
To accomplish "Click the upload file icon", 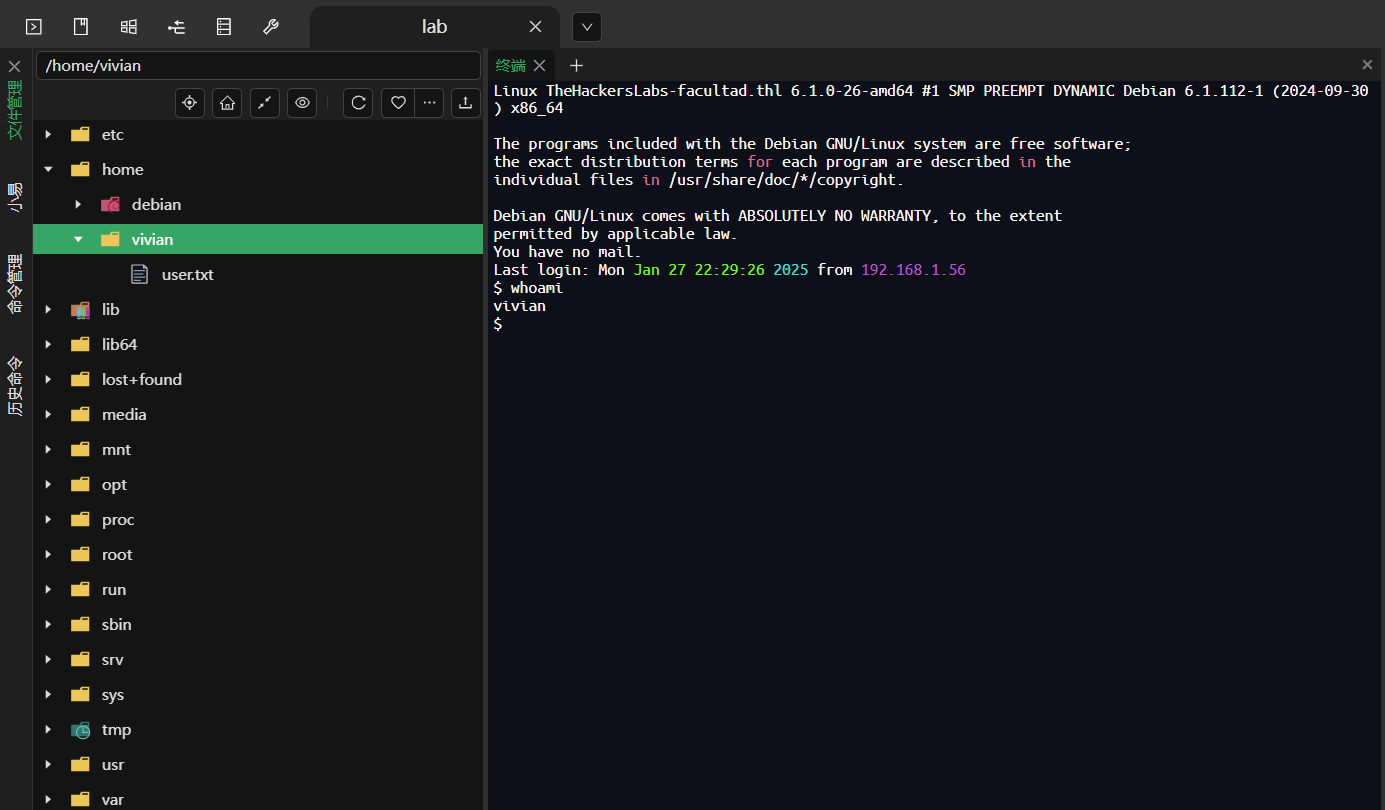I will (465, 102).
